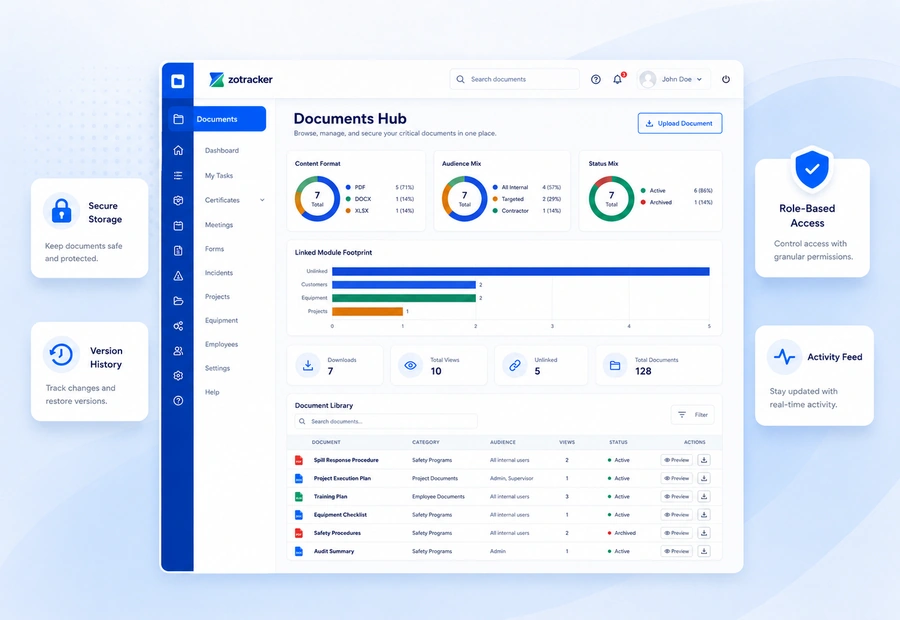Go to Dashboard menu item

click(222, 150)
